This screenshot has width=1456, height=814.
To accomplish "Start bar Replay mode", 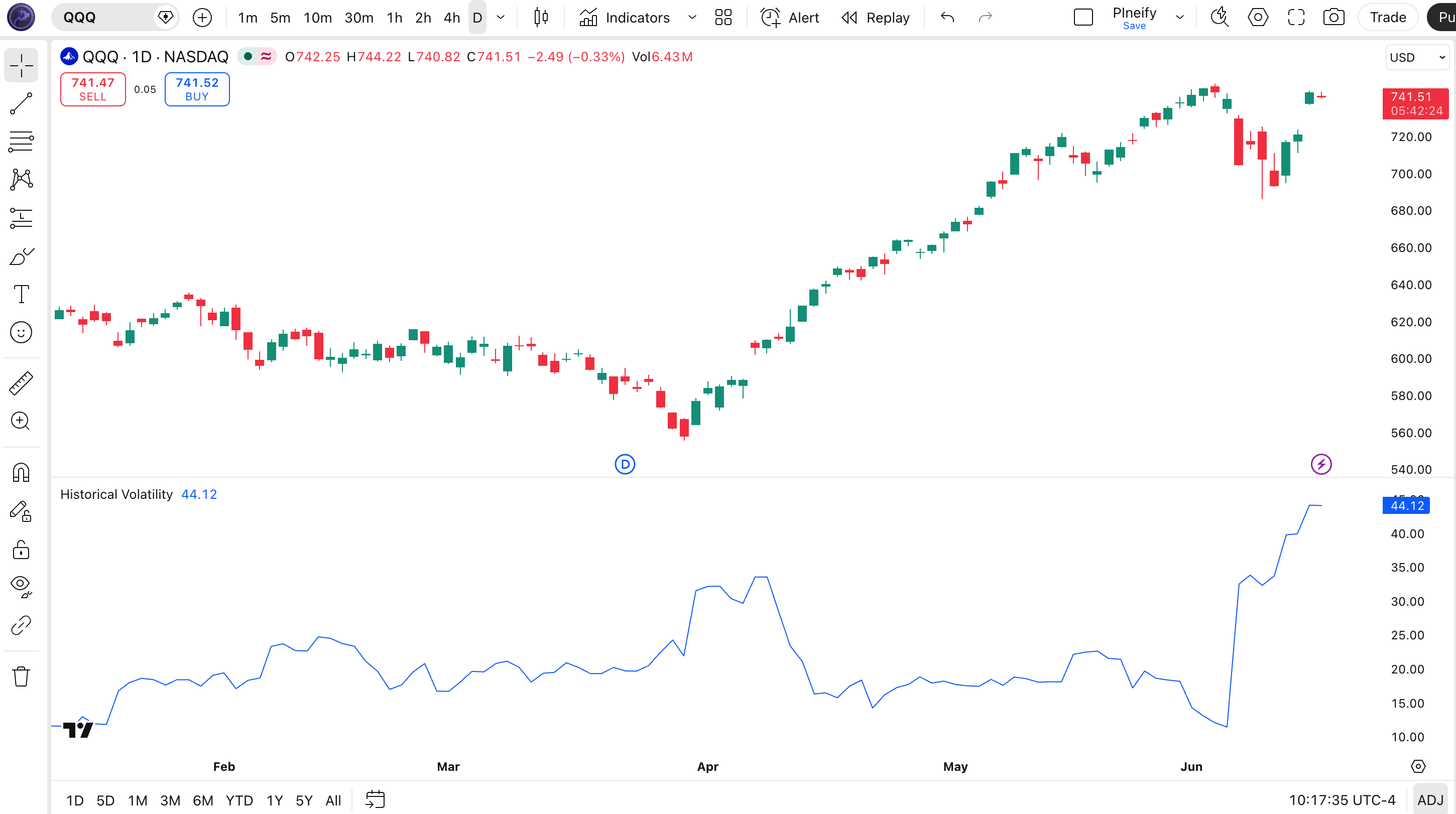I will 876,18.
